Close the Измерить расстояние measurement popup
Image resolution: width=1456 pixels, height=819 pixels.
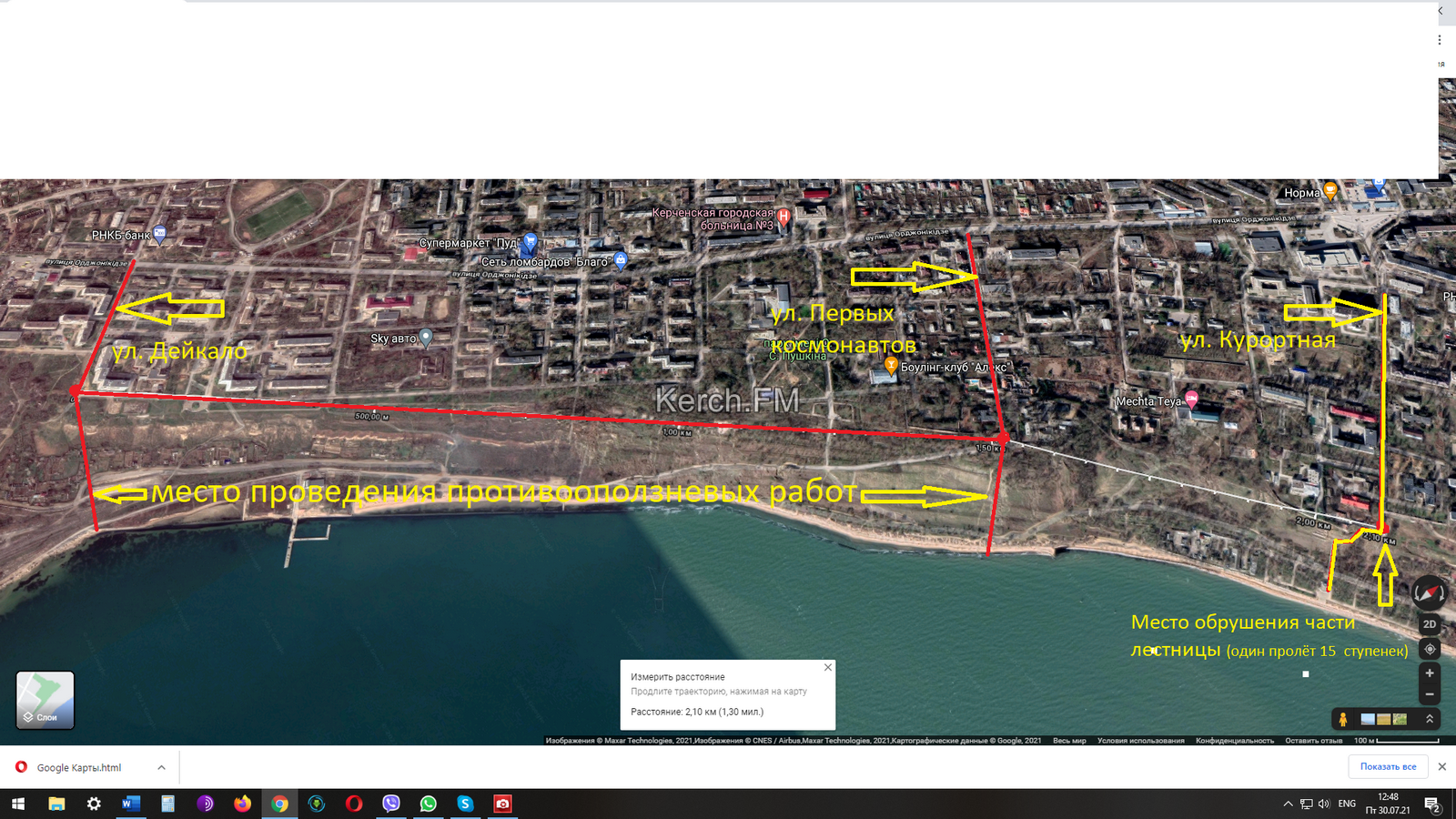[x=827, y=668]
